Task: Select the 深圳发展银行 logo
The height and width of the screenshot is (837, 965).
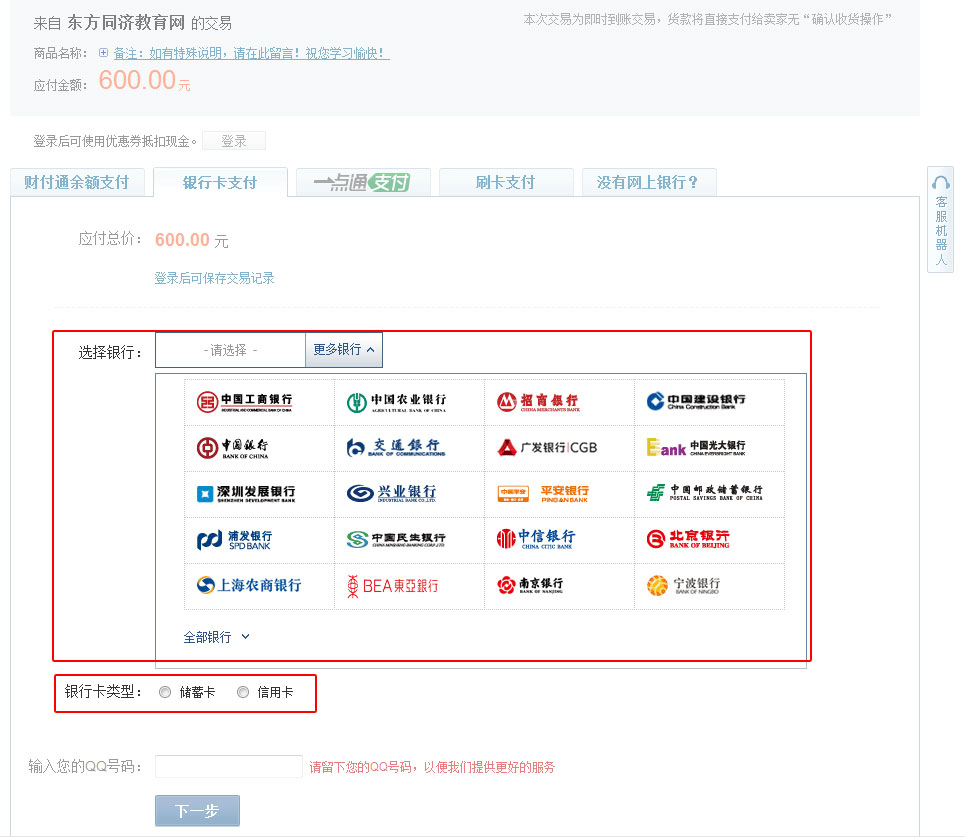Action: (246, 494)
